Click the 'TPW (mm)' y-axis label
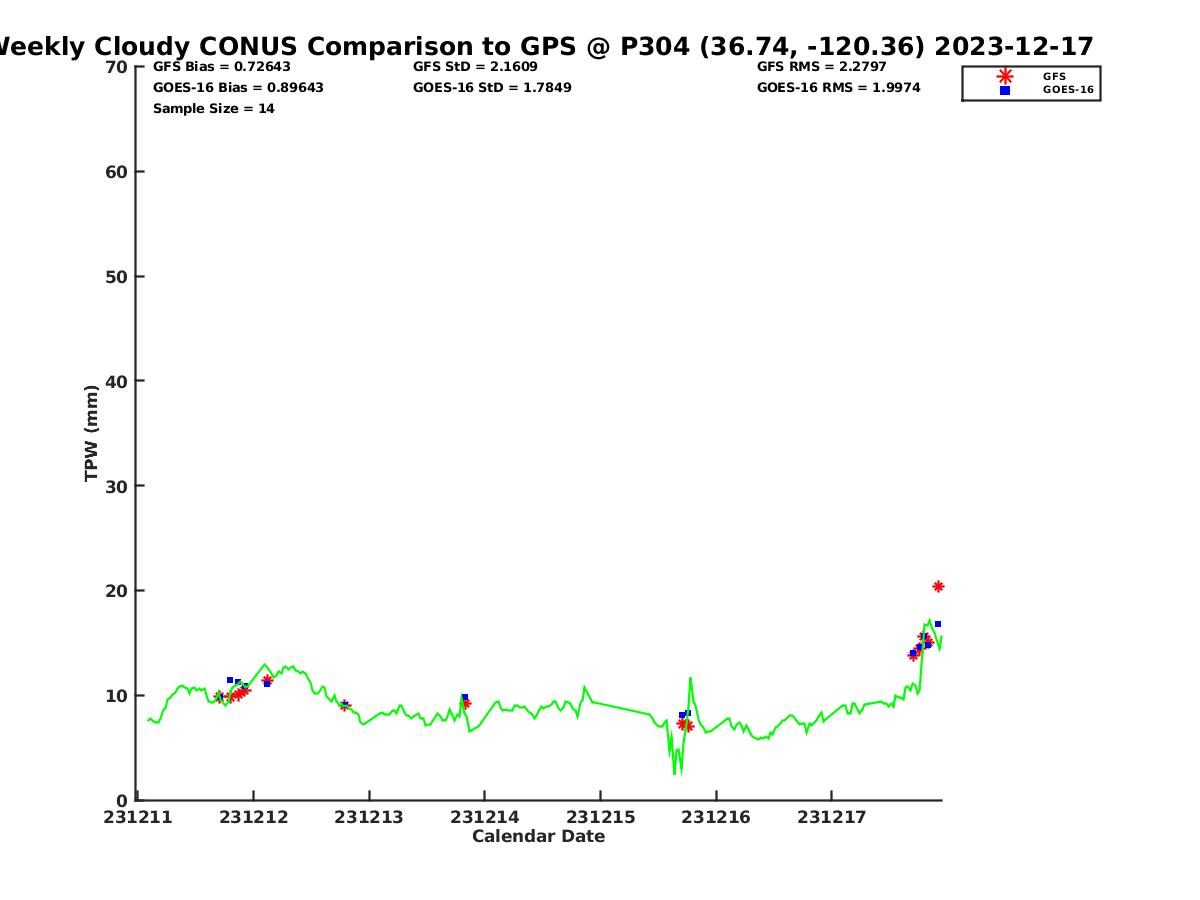The height and width of the screenshot is (900, 1200). 92,433
